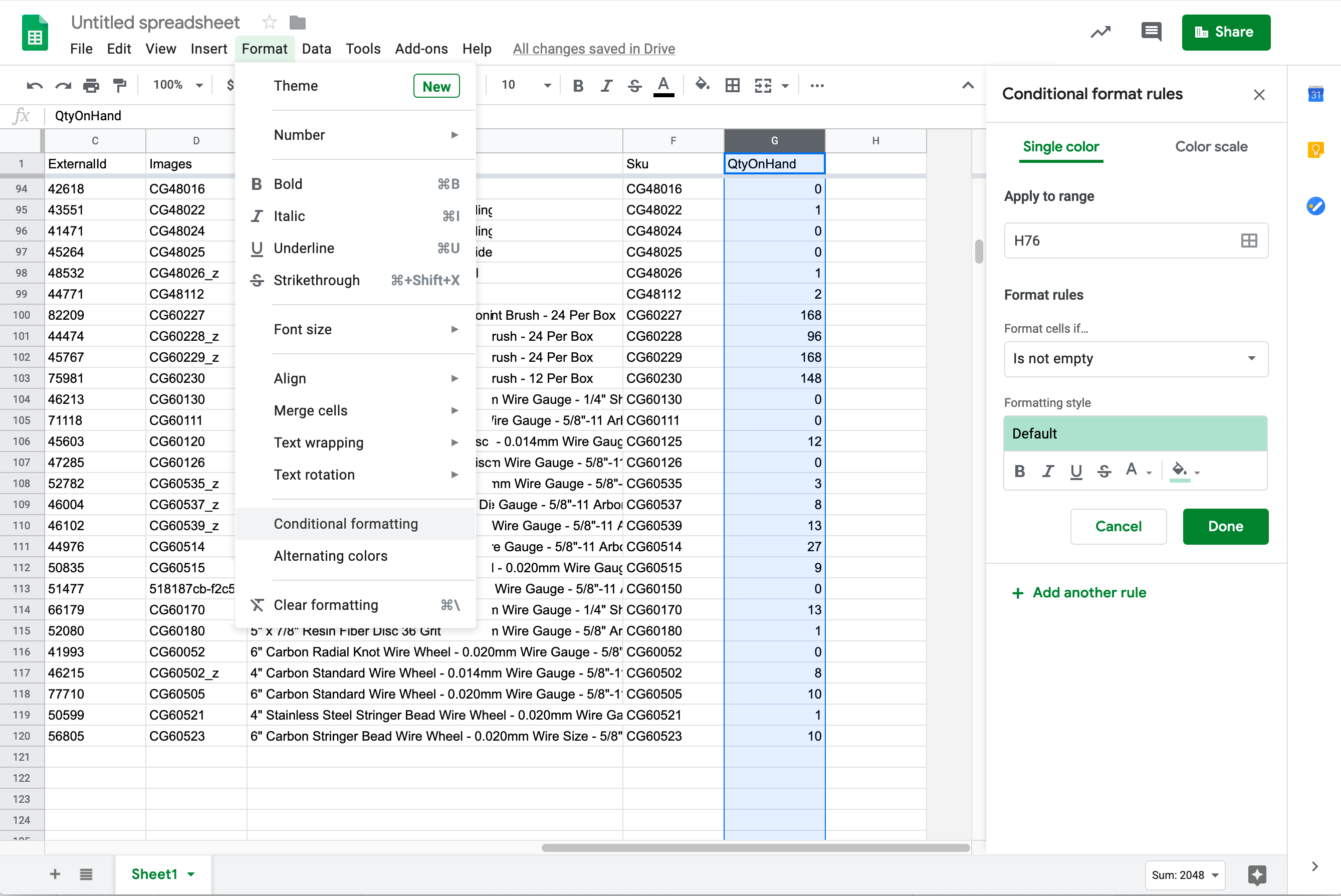Open the Print icon
The width and height of the screenshot is (1341, 896).
coord(91,85)
